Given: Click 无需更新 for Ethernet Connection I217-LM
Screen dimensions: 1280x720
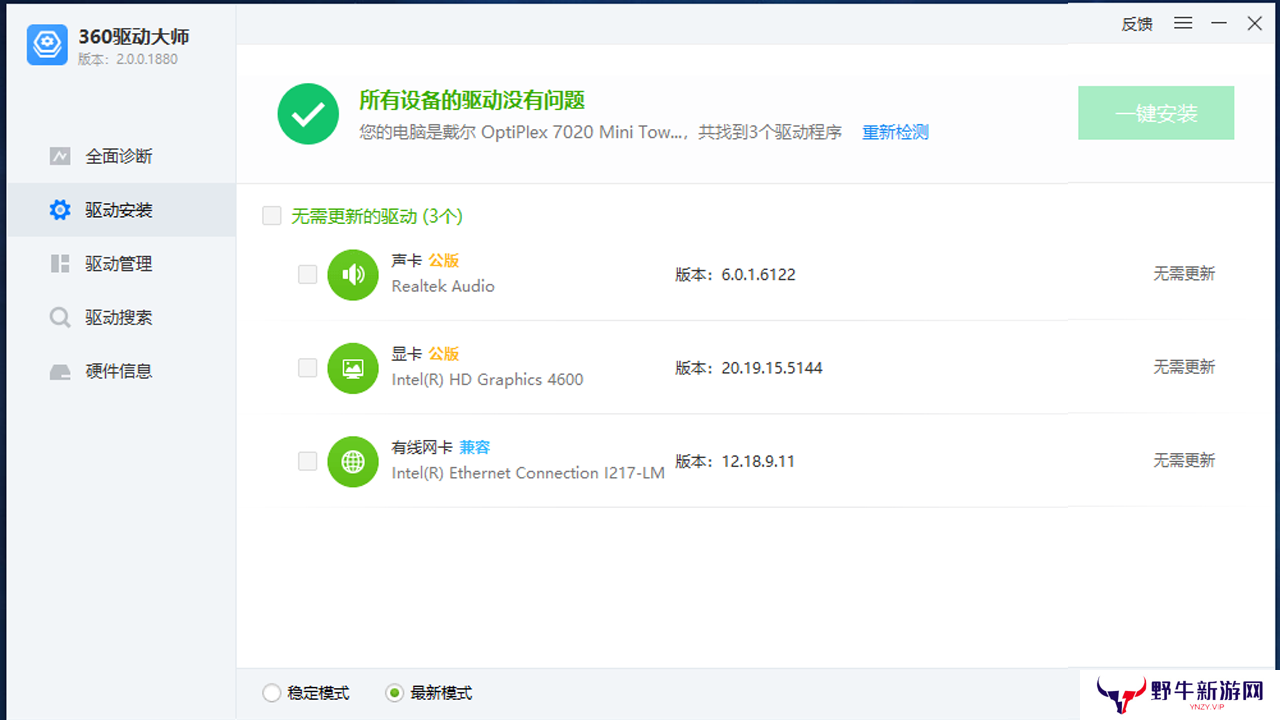Looking at the screenshot, I should click(x=1184, y=461).
